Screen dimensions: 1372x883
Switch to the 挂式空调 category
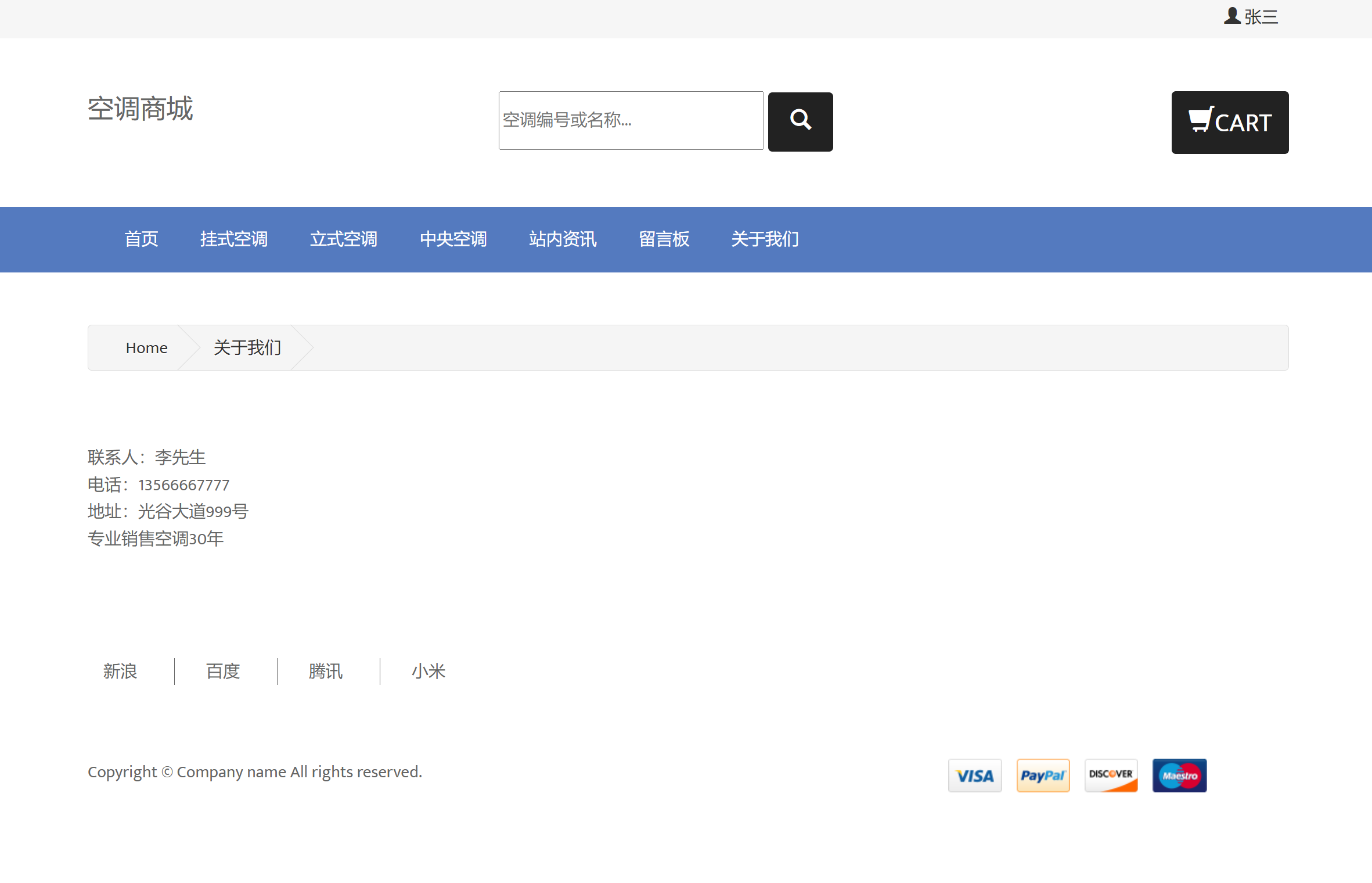pyautogui.click(x=234, y=239)
